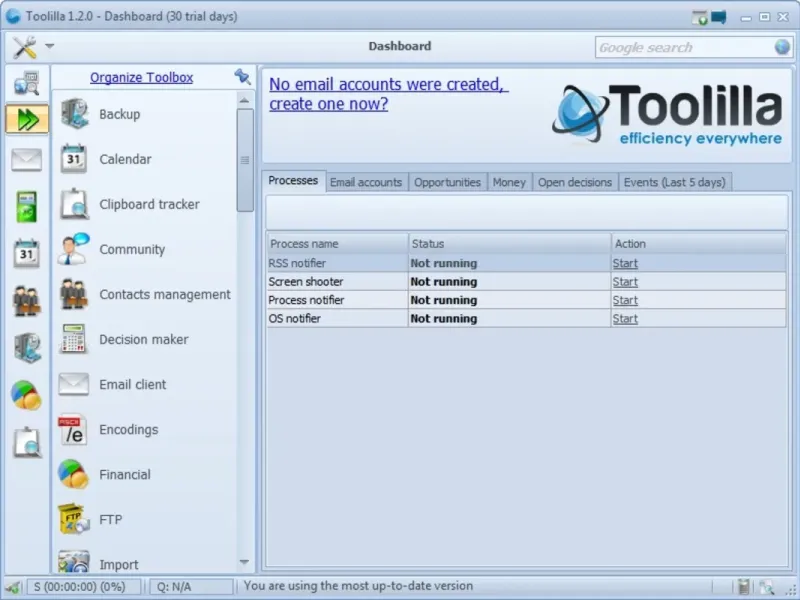Open clipboard tracker icon in left sidebar
Screen dimensions: 800x600
pos(27,442)
